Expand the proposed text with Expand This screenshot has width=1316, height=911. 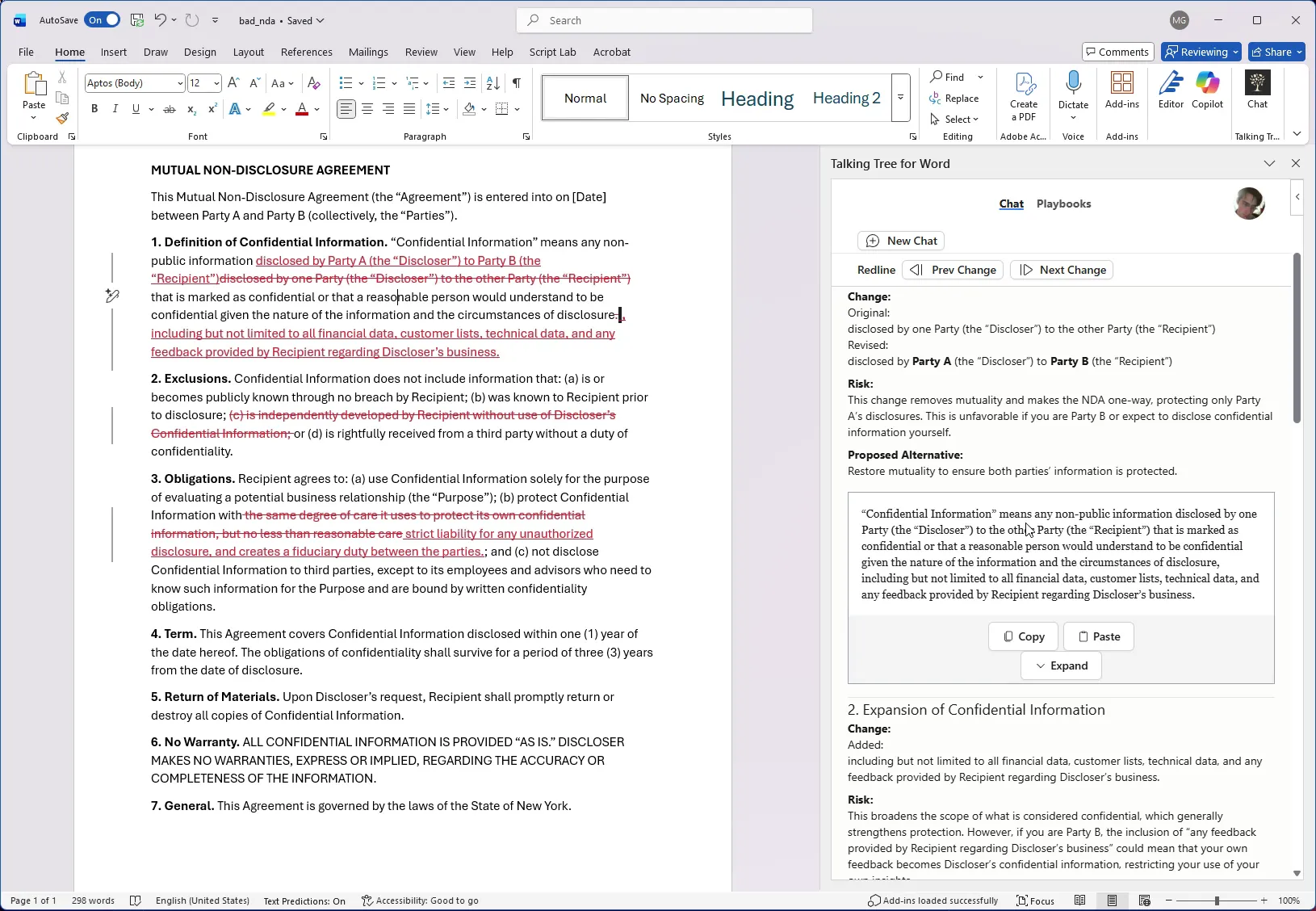[x=1061, y=665]
